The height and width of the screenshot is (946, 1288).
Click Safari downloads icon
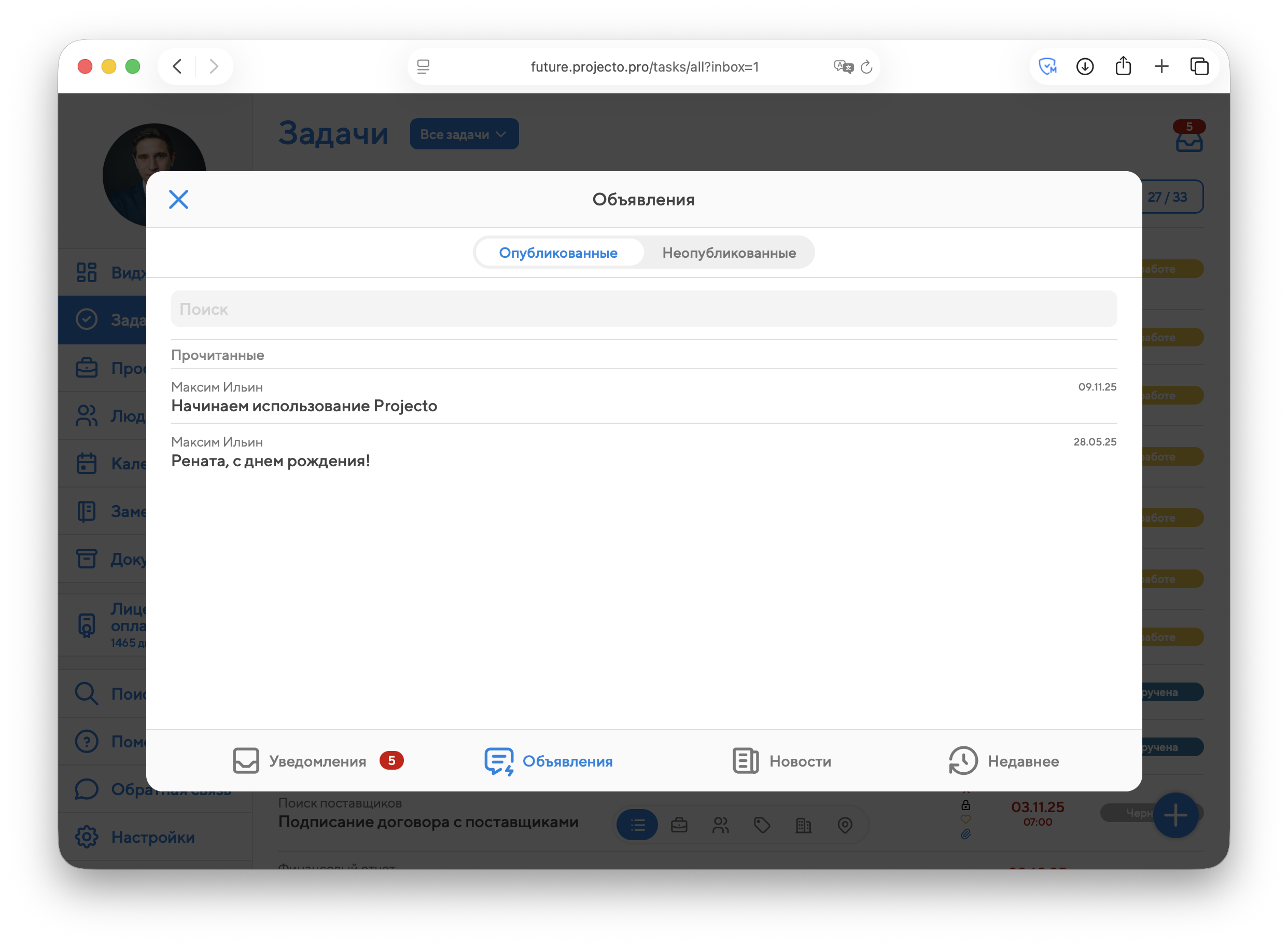click(x=1084, y=66)
